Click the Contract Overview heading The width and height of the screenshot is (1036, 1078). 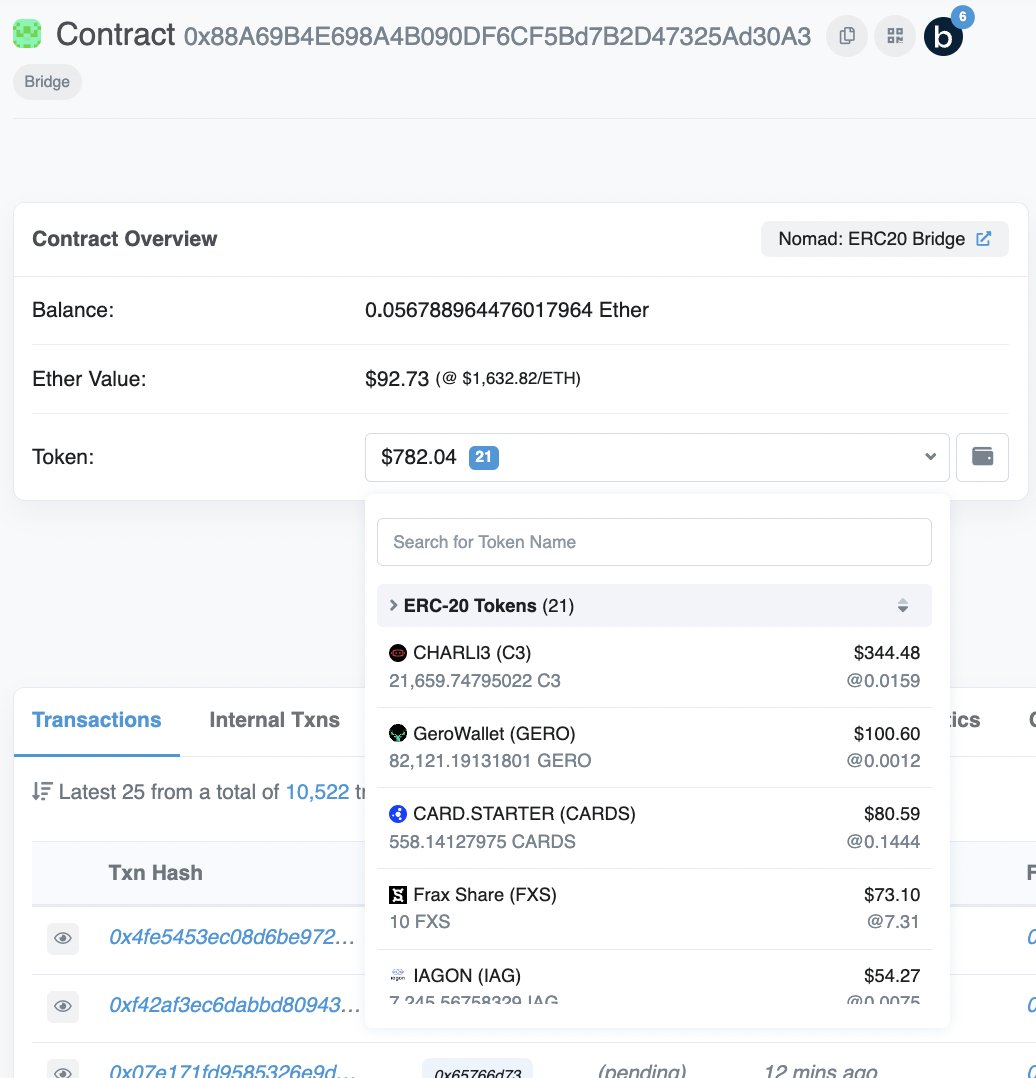coord(124,239)
